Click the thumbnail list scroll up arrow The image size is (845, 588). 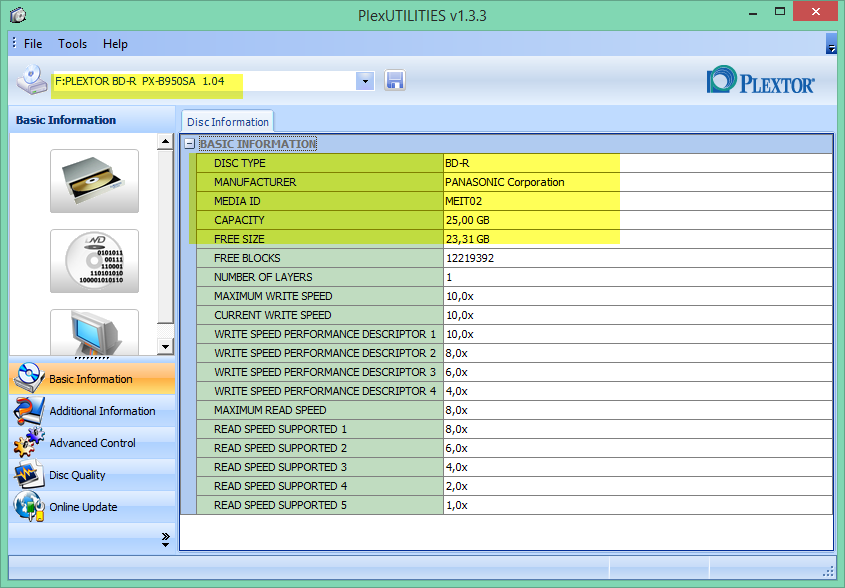pyautogui.click(x=165, y=142)
